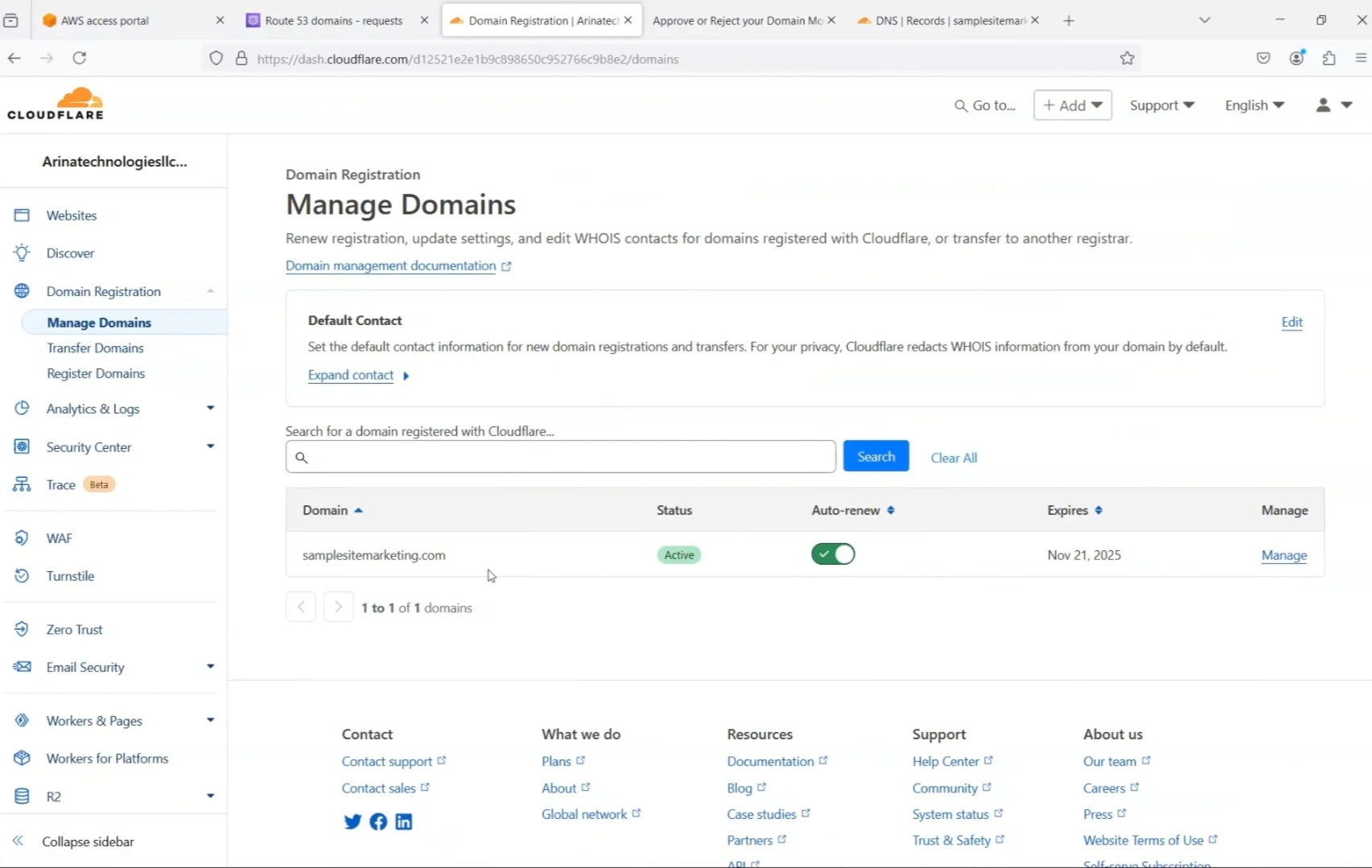This screenshot has width=1372, height=868.
Task: Click the domain search input field
Action: tap(561, 457)
